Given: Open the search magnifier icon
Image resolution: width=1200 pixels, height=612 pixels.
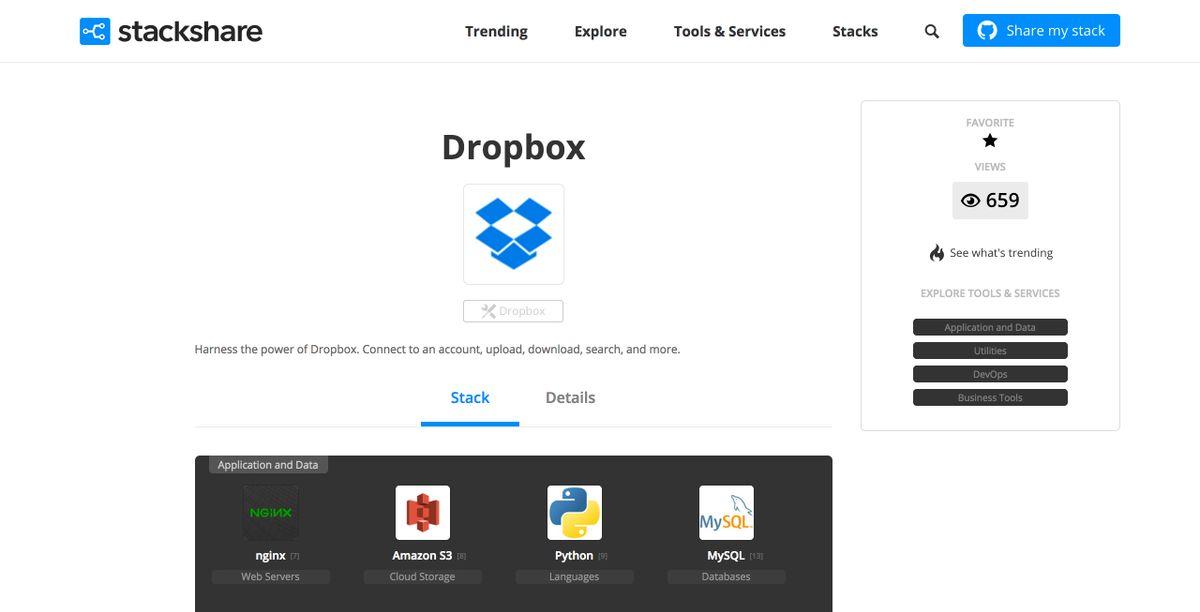Looking at the screenshot, I should (931, 31).
